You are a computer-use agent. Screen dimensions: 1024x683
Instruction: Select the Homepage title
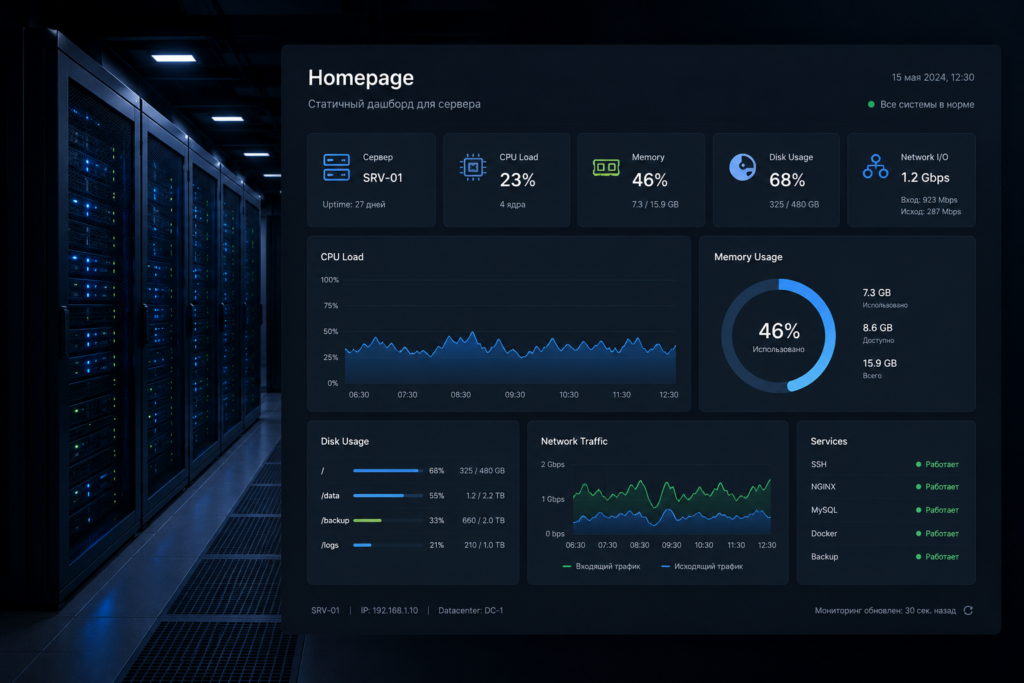(360, 78)
